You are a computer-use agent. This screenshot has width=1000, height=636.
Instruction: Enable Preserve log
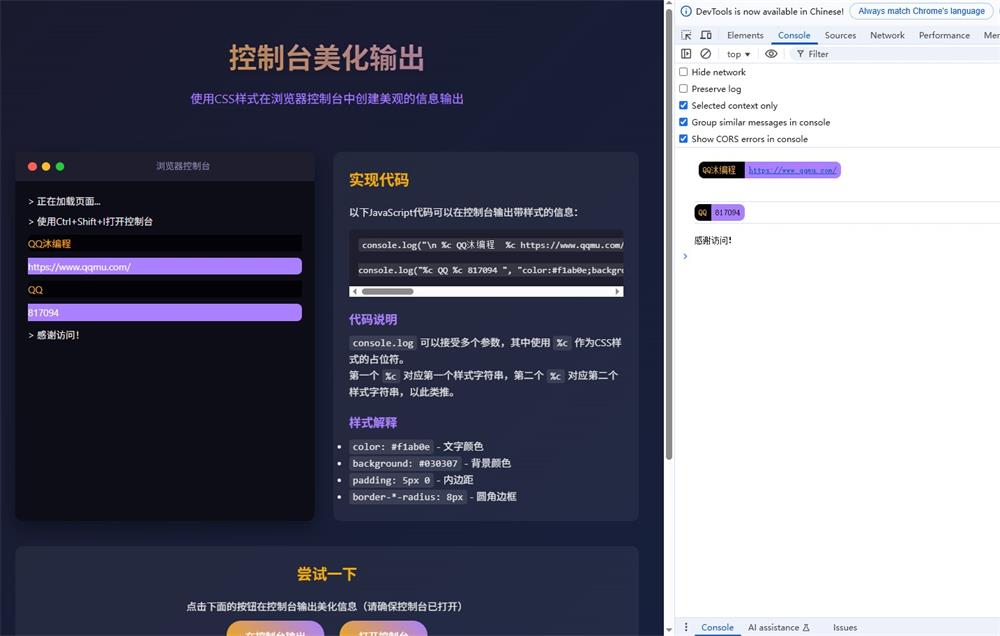[683, 88]
